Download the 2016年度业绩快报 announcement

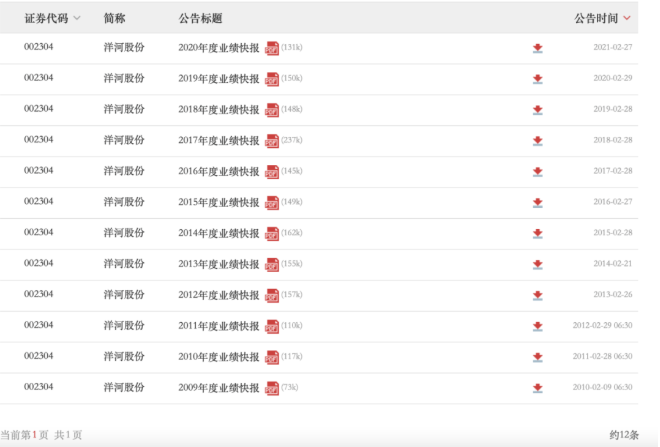(x=537, y=172)
